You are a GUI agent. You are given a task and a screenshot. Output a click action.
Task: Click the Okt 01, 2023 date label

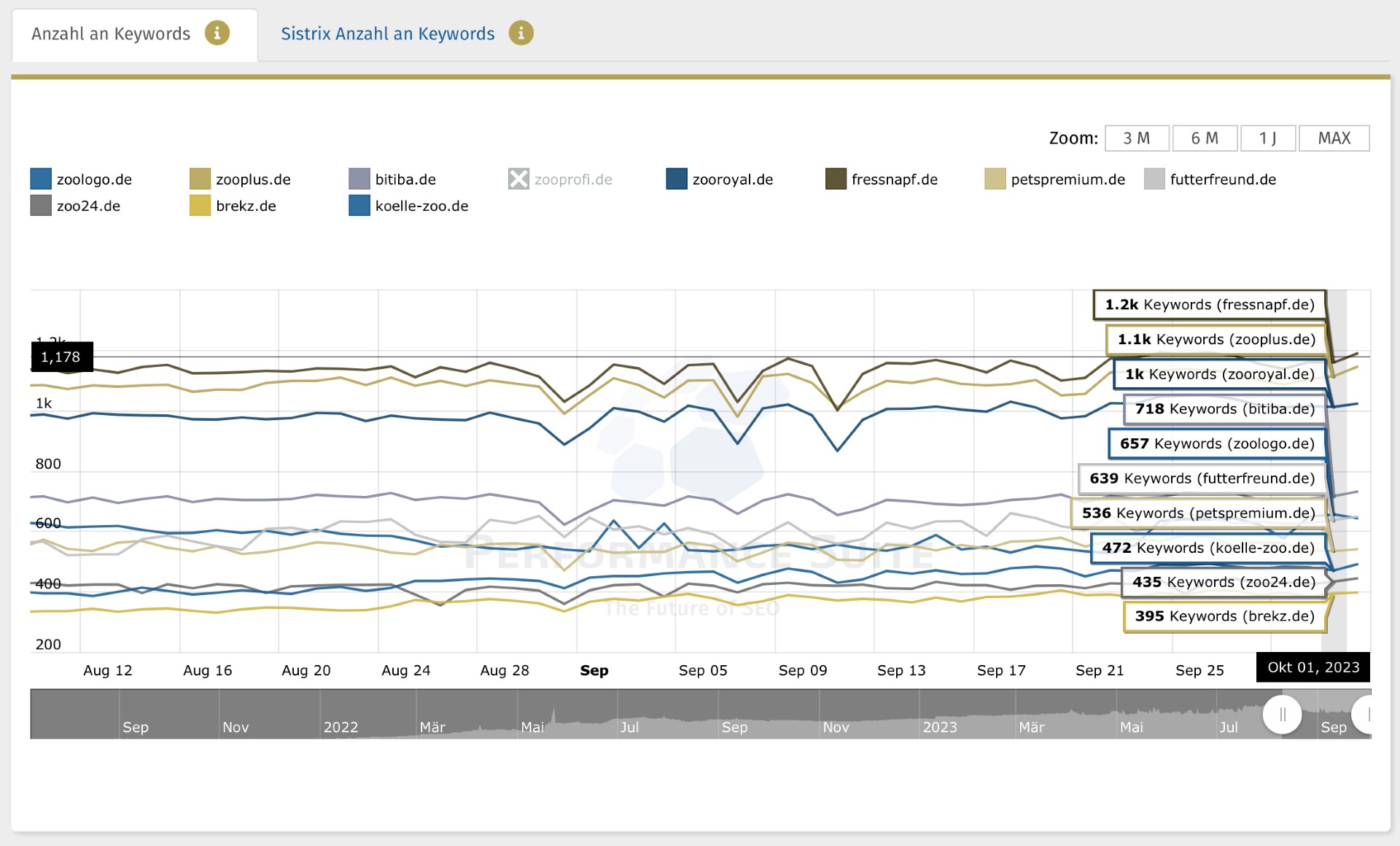[1313, 667]
